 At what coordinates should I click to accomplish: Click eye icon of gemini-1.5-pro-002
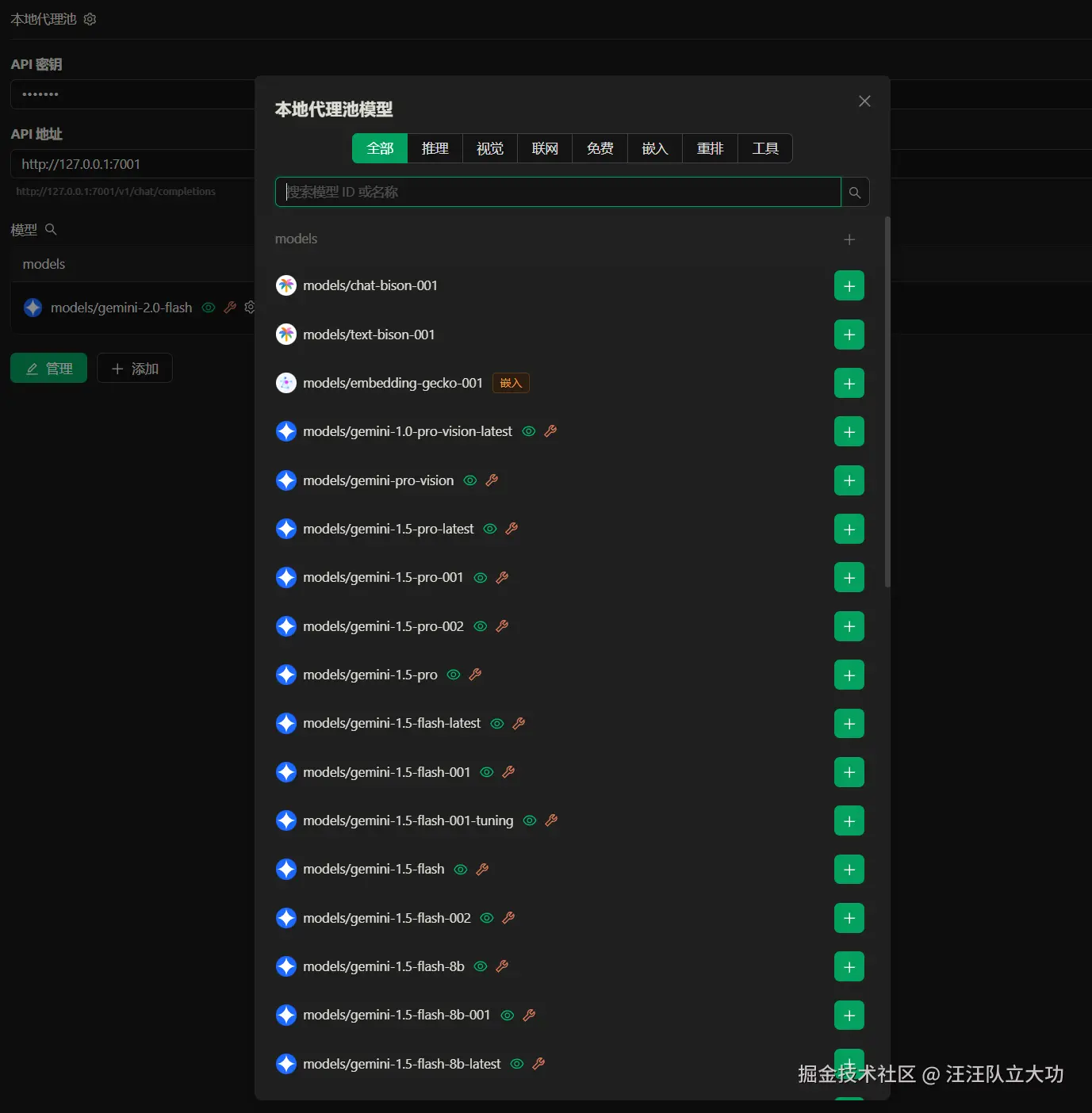(481, 626)
